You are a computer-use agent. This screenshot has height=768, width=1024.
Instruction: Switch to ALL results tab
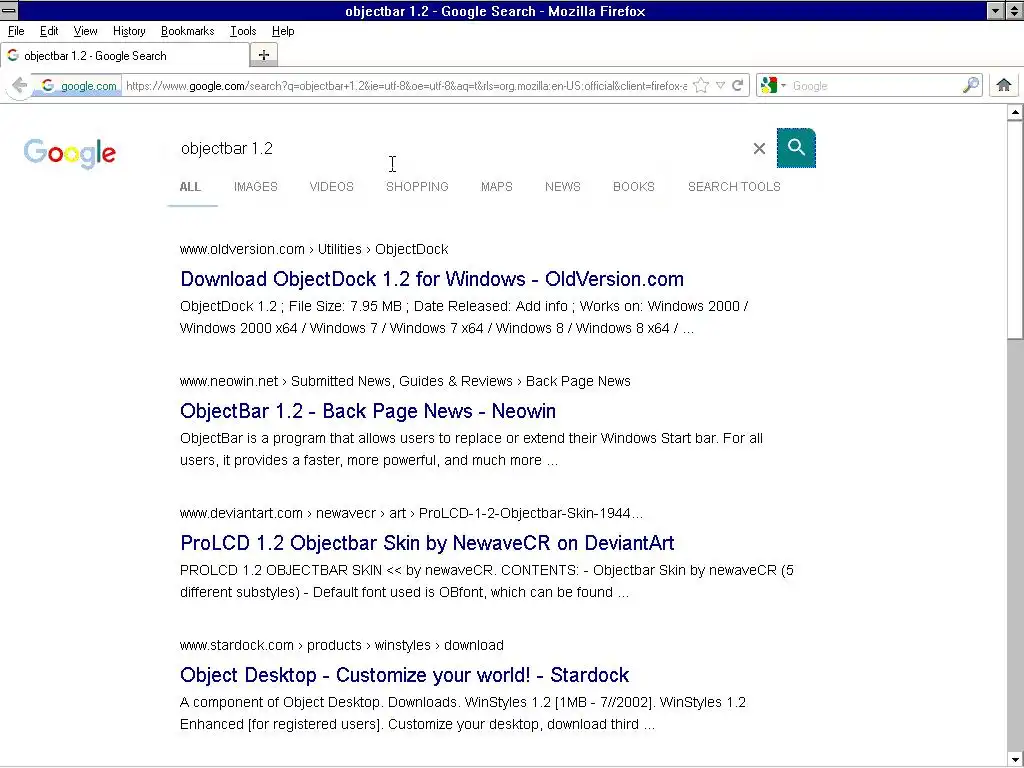[x=190, y=187]
